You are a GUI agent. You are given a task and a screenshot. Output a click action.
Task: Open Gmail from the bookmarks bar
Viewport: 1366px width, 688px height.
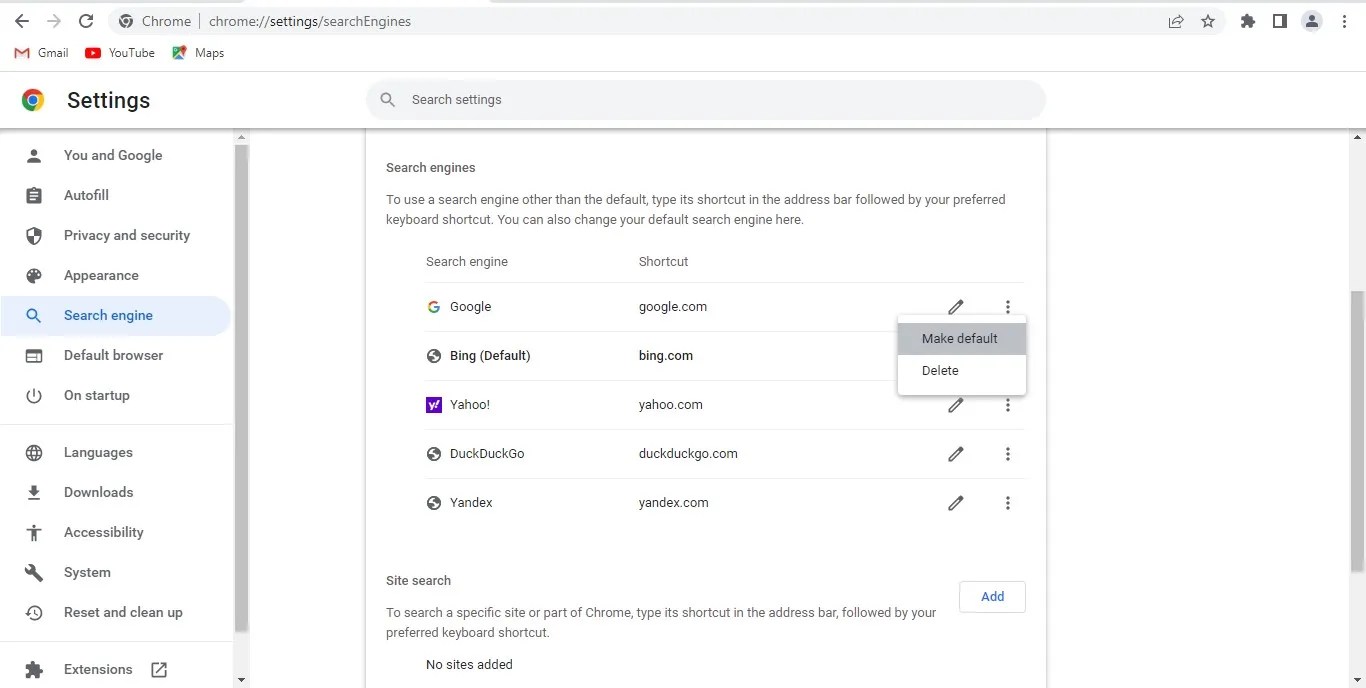40,52
